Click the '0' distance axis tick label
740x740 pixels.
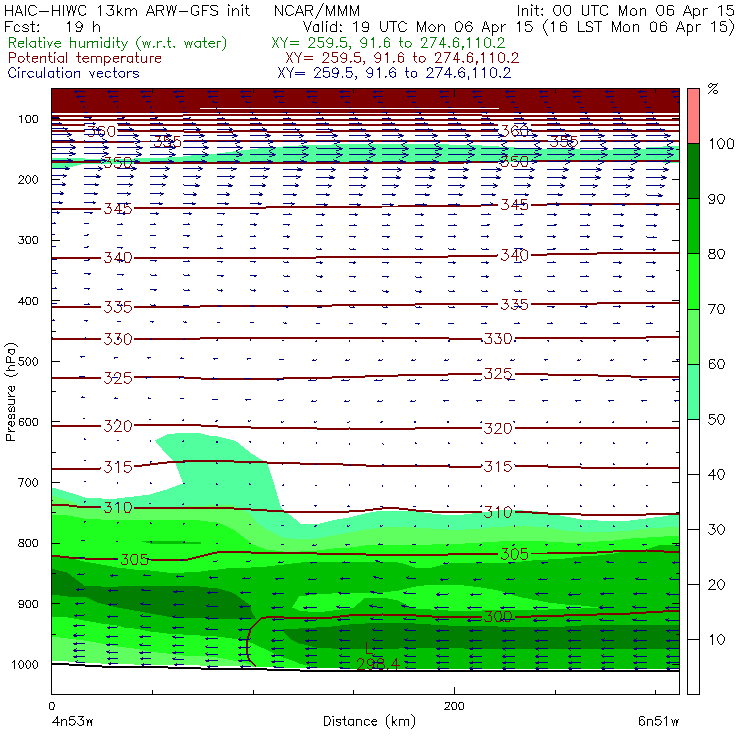click(x=51, y=706)
